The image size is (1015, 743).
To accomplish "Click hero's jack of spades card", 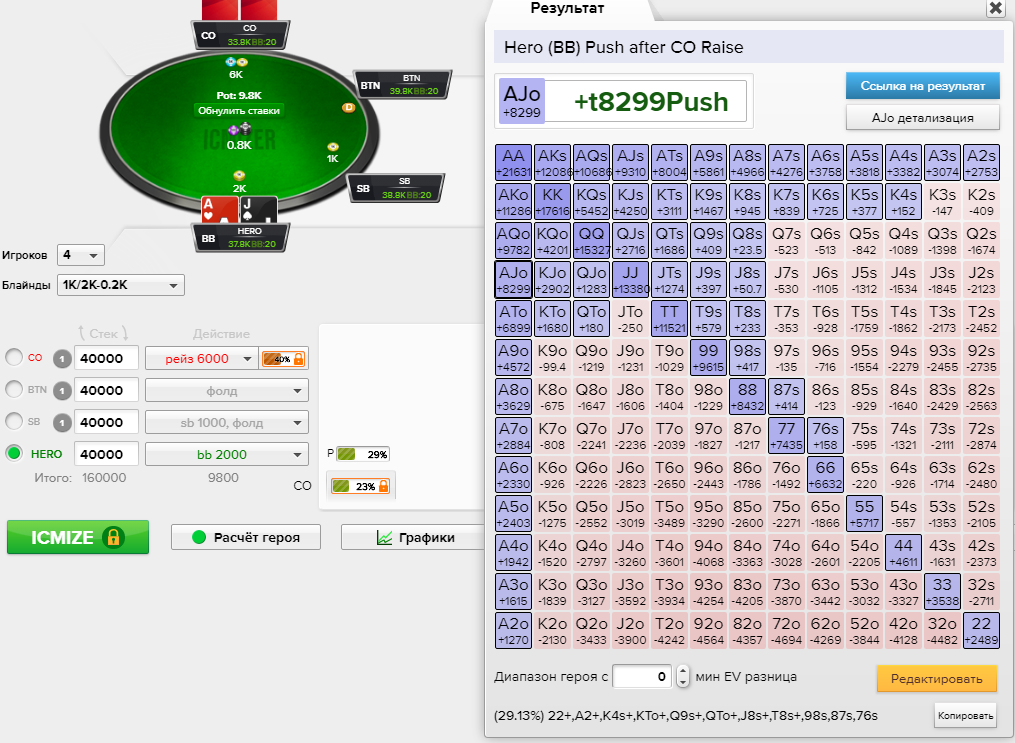I will click(259, 210).
